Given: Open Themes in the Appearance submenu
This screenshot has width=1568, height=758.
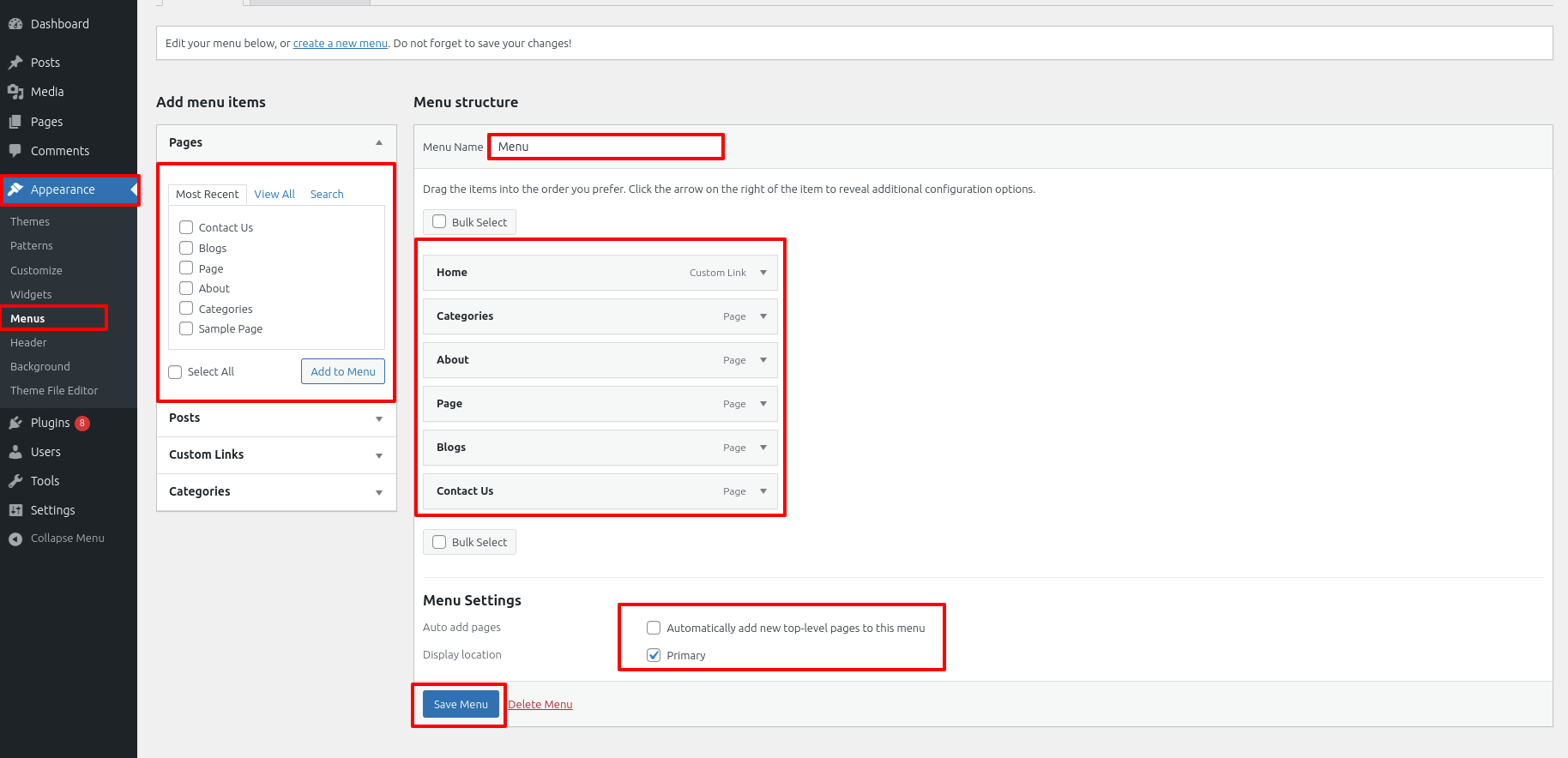Looking at the screenshot, I should [30, 222].
